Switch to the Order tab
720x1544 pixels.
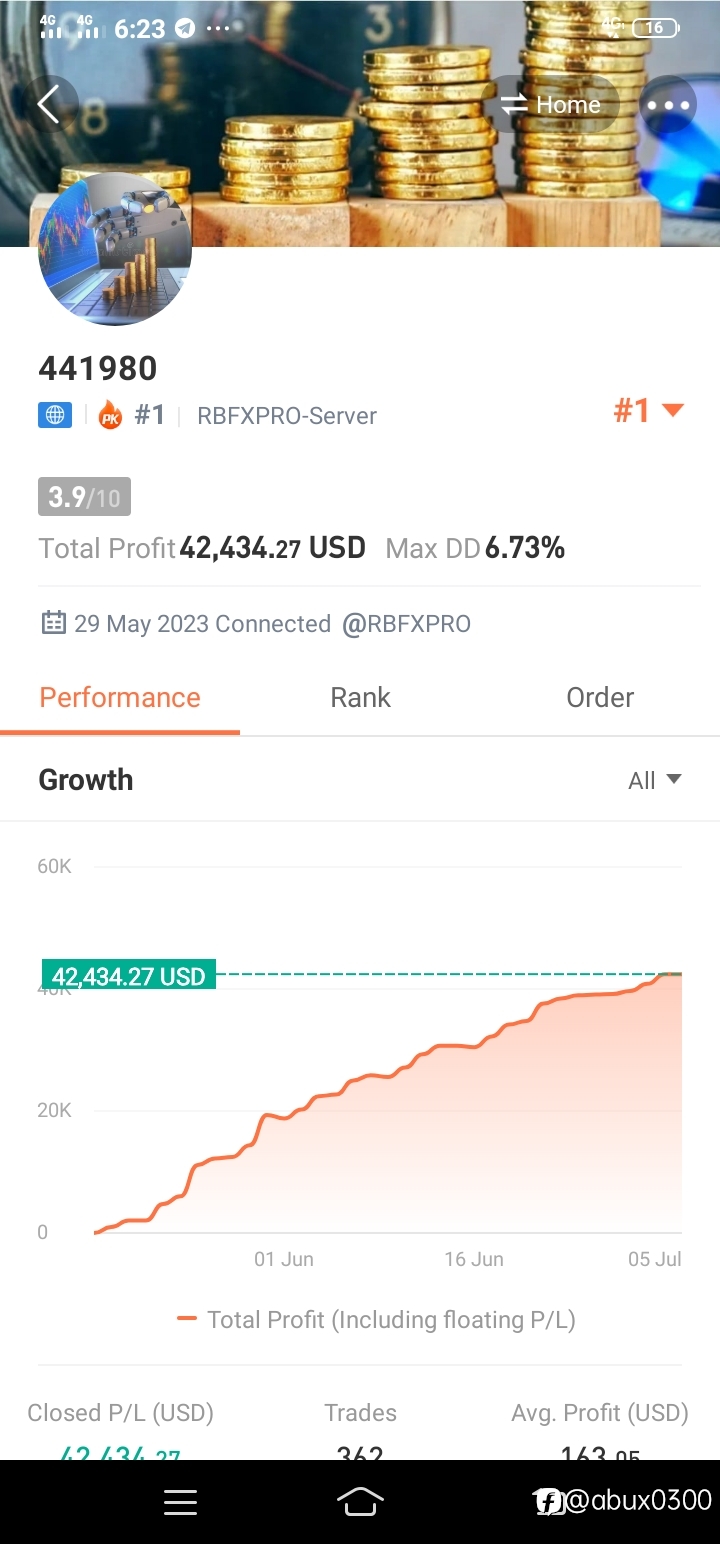pos(600,698)
